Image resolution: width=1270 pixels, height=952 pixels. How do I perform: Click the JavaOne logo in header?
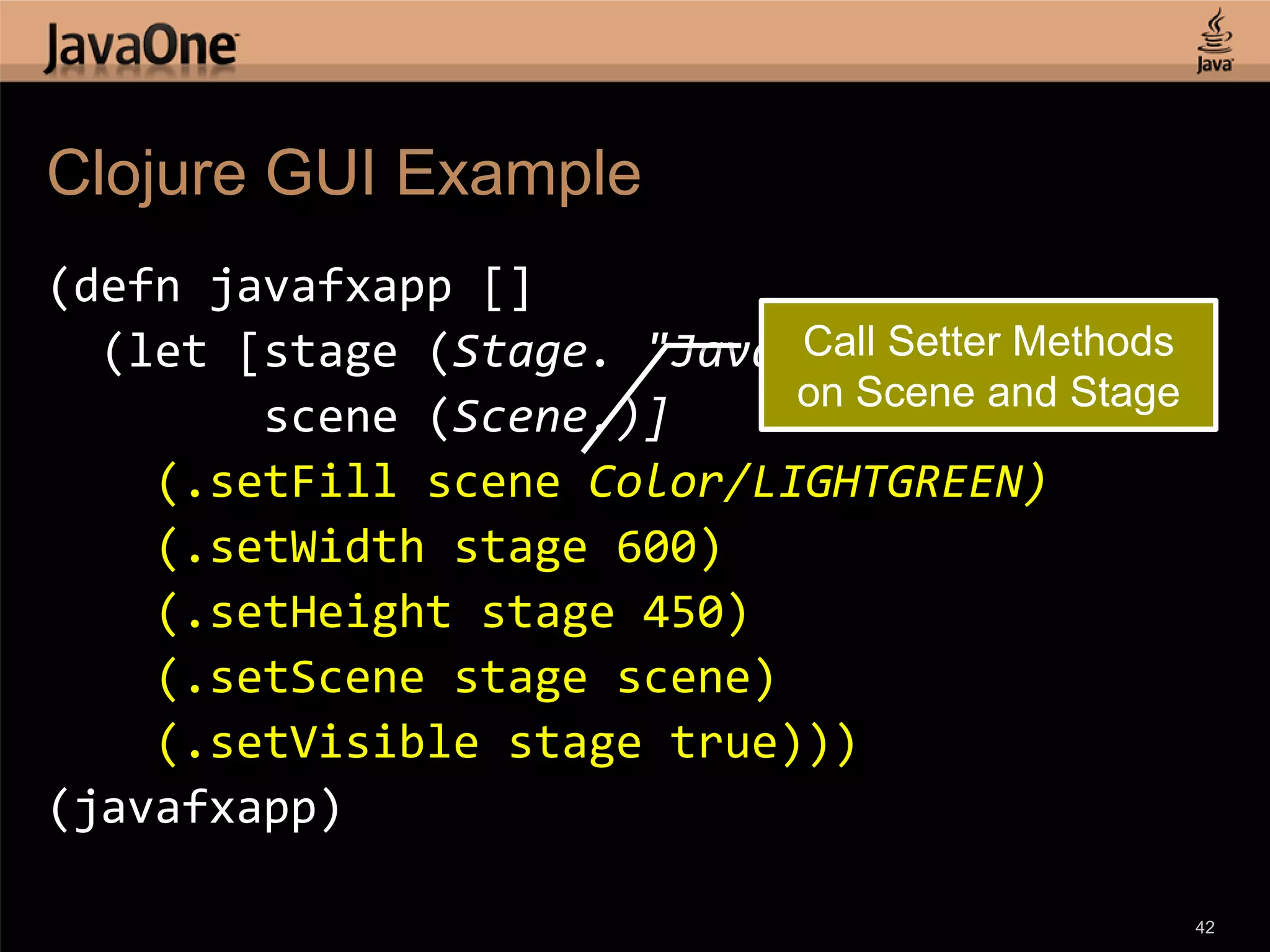pyautogui.click(x=141, y=47)
